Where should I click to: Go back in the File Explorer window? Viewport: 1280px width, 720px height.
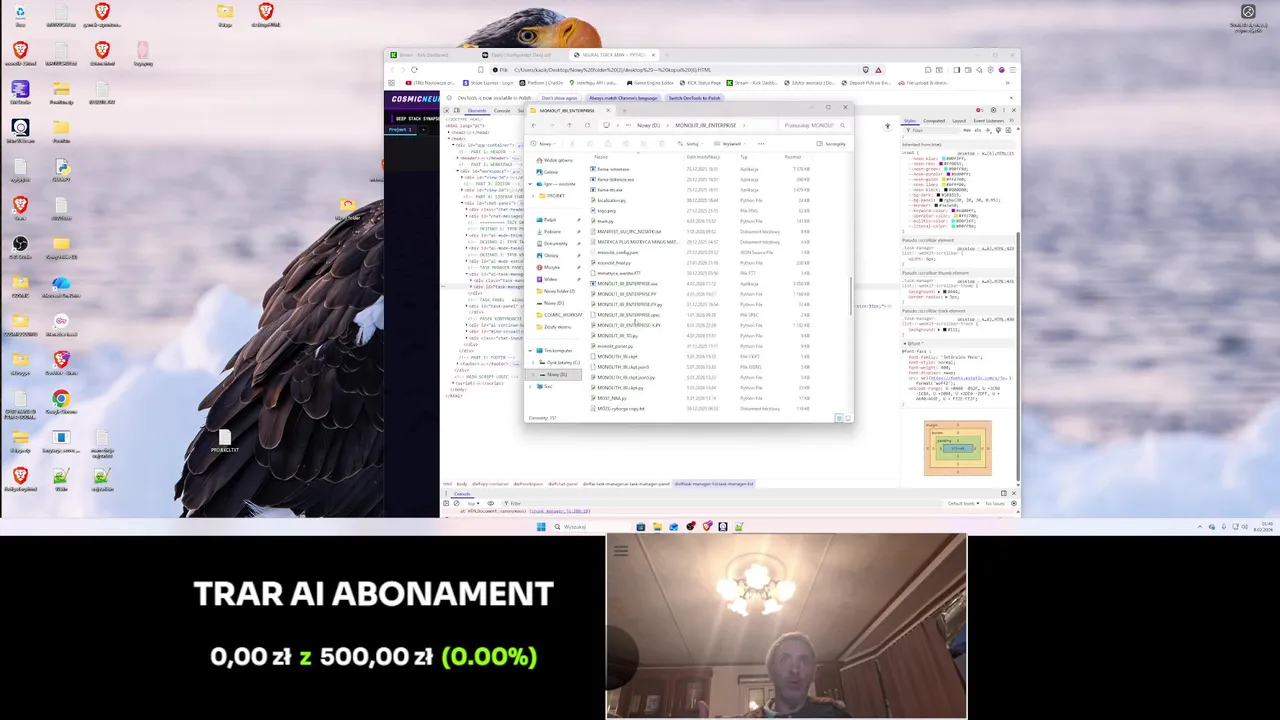pos(534,125)
